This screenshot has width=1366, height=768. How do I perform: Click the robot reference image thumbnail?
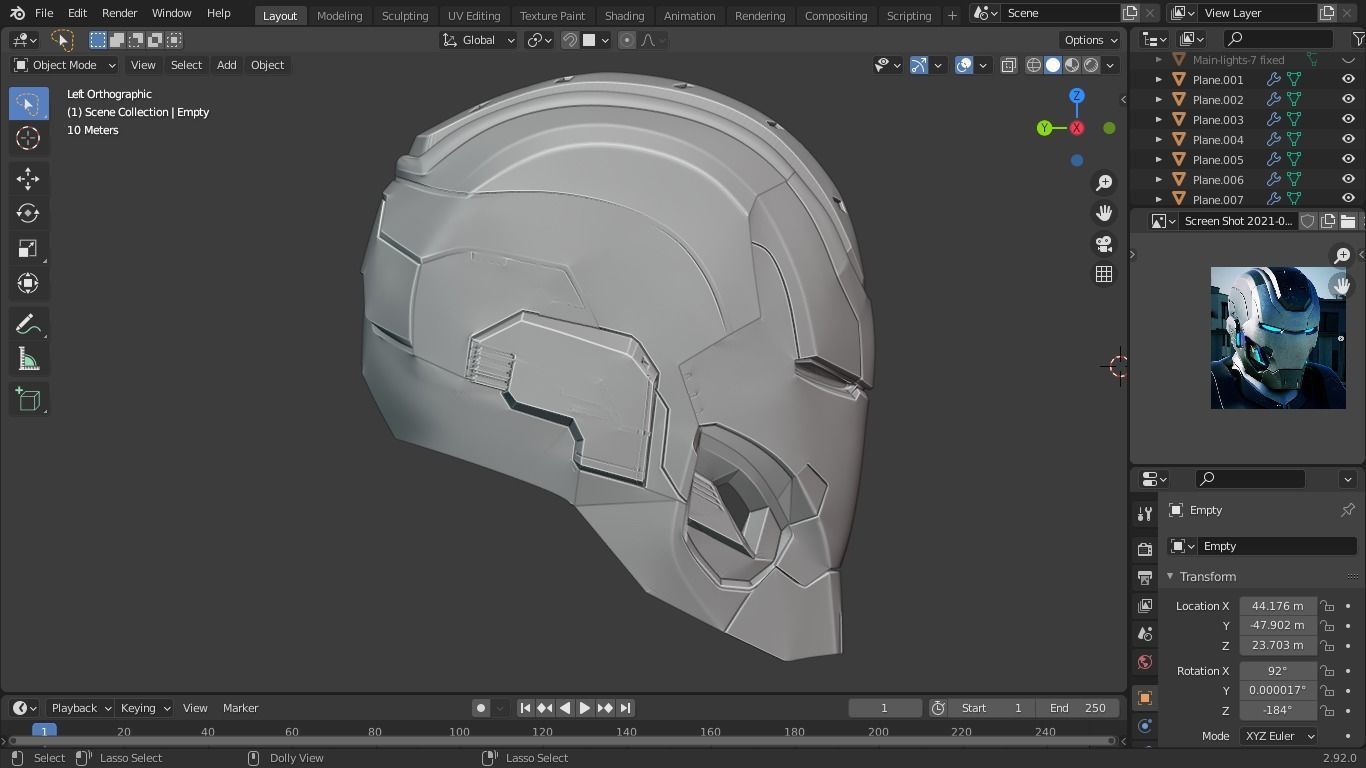(x=1278, y=338)
